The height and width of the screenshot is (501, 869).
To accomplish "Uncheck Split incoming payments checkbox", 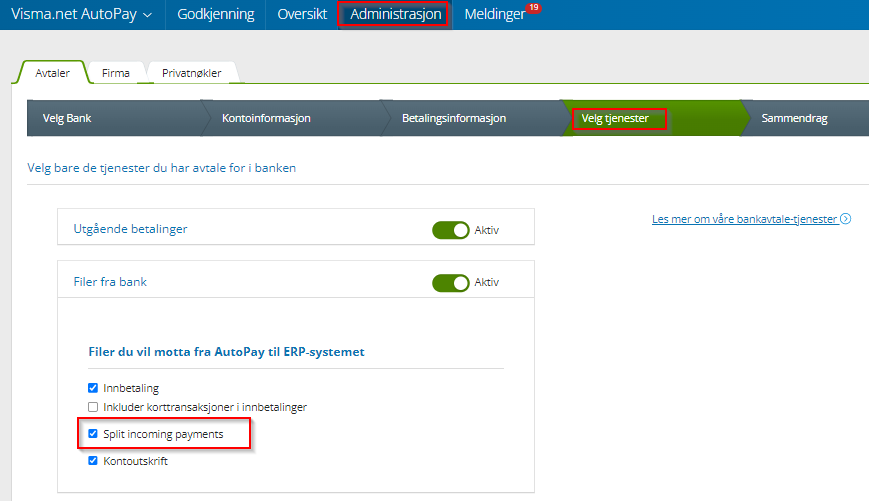I will tap(93, 433).
